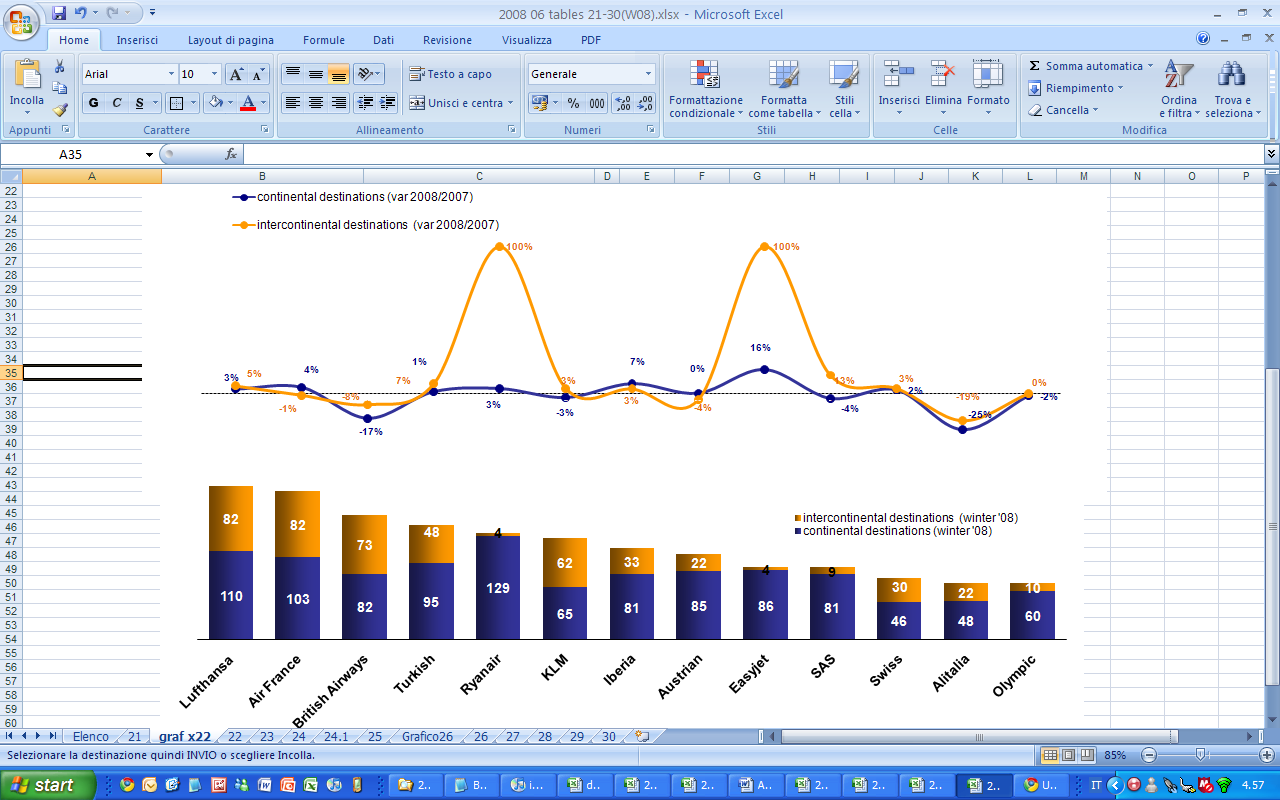
Task: Align text to middle of cell
Action: pyautogui.click(x=315, y=74)
